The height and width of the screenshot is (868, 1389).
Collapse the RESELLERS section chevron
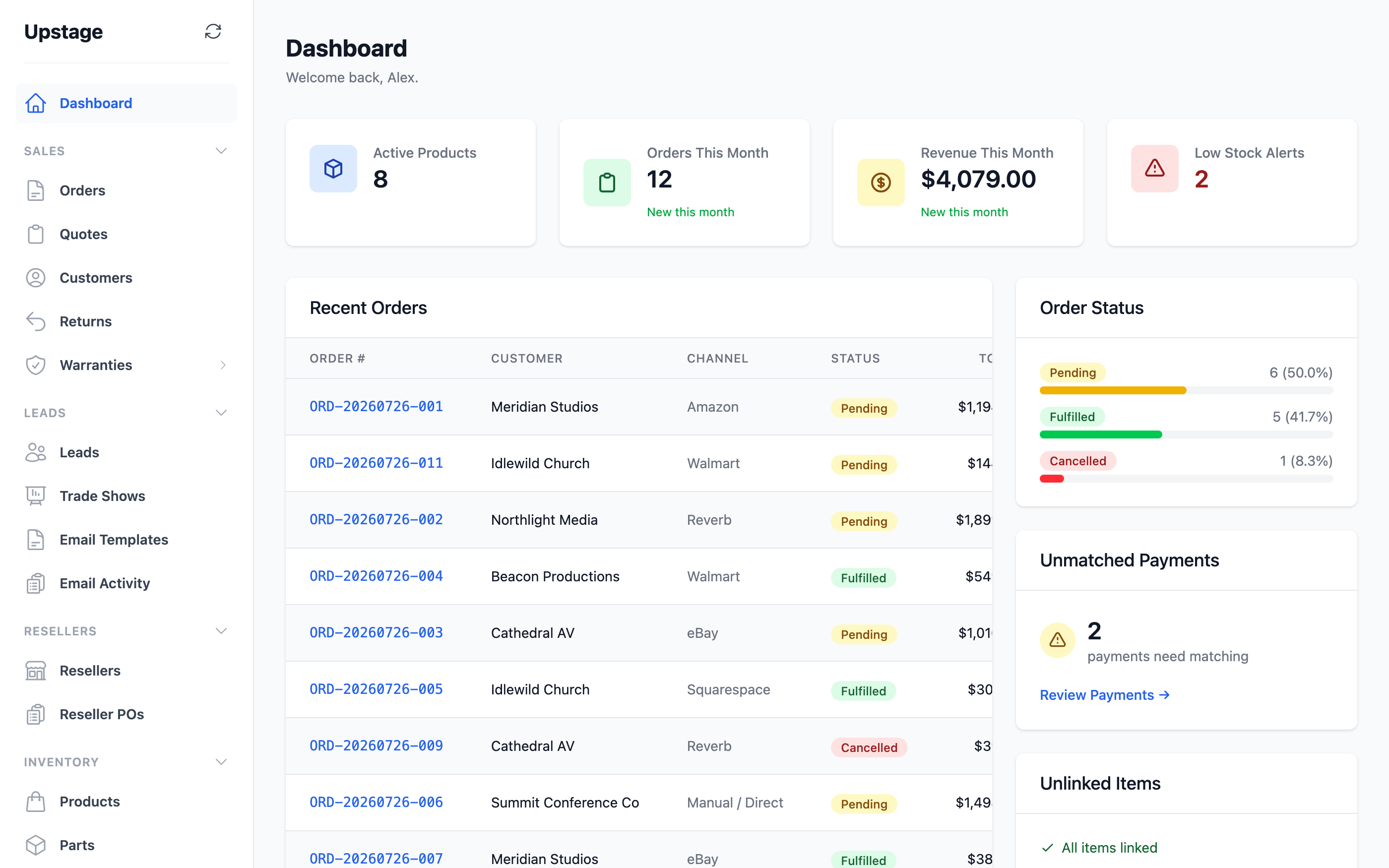coord(221,631)
